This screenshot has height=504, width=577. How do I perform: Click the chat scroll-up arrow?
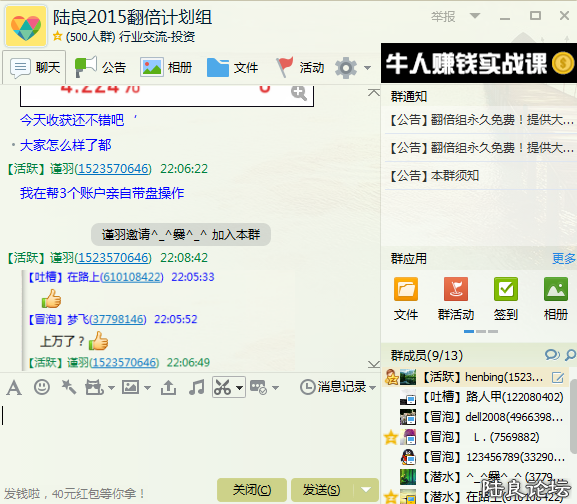pos(374,92)
